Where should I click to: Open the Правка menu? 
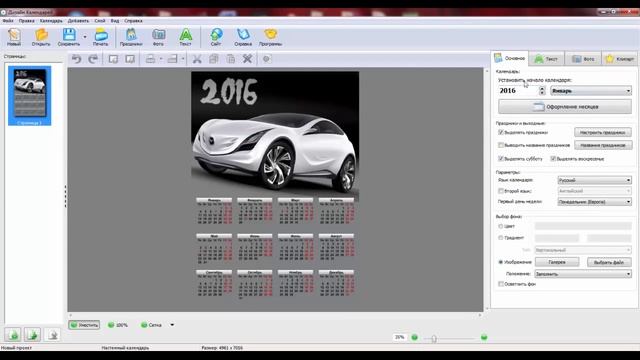pyautogui.click(x=27, y=21)
